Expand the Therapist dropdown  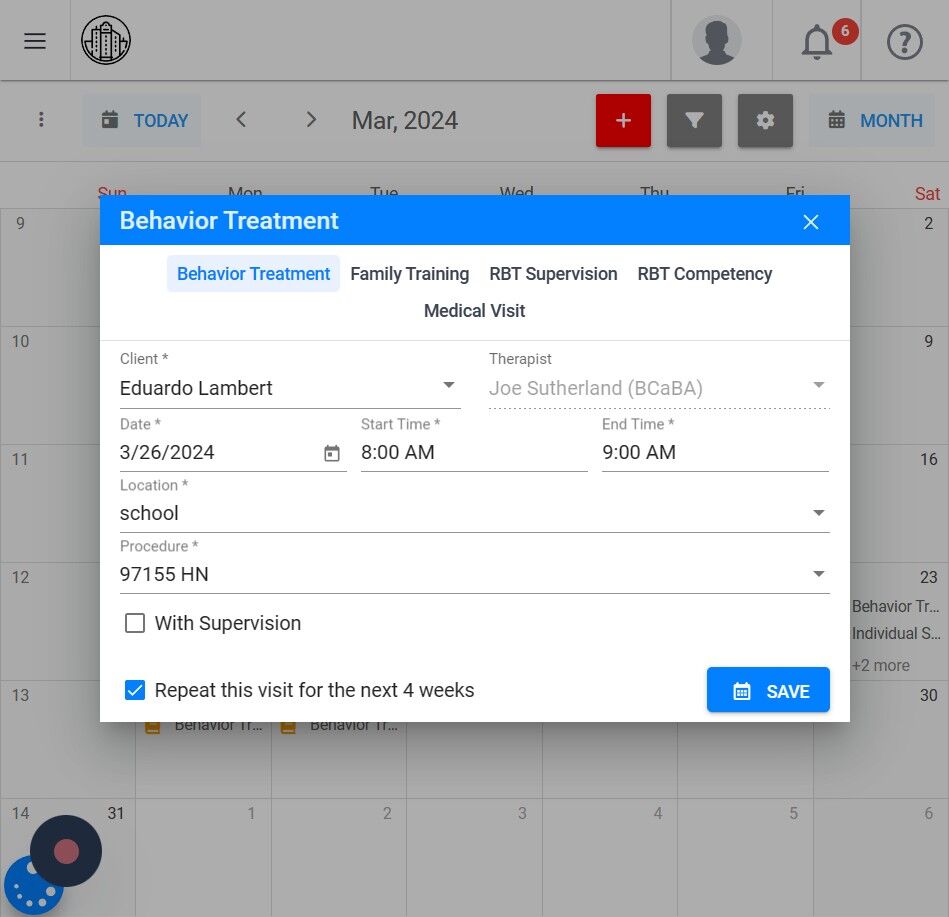(x=659, y=388)
